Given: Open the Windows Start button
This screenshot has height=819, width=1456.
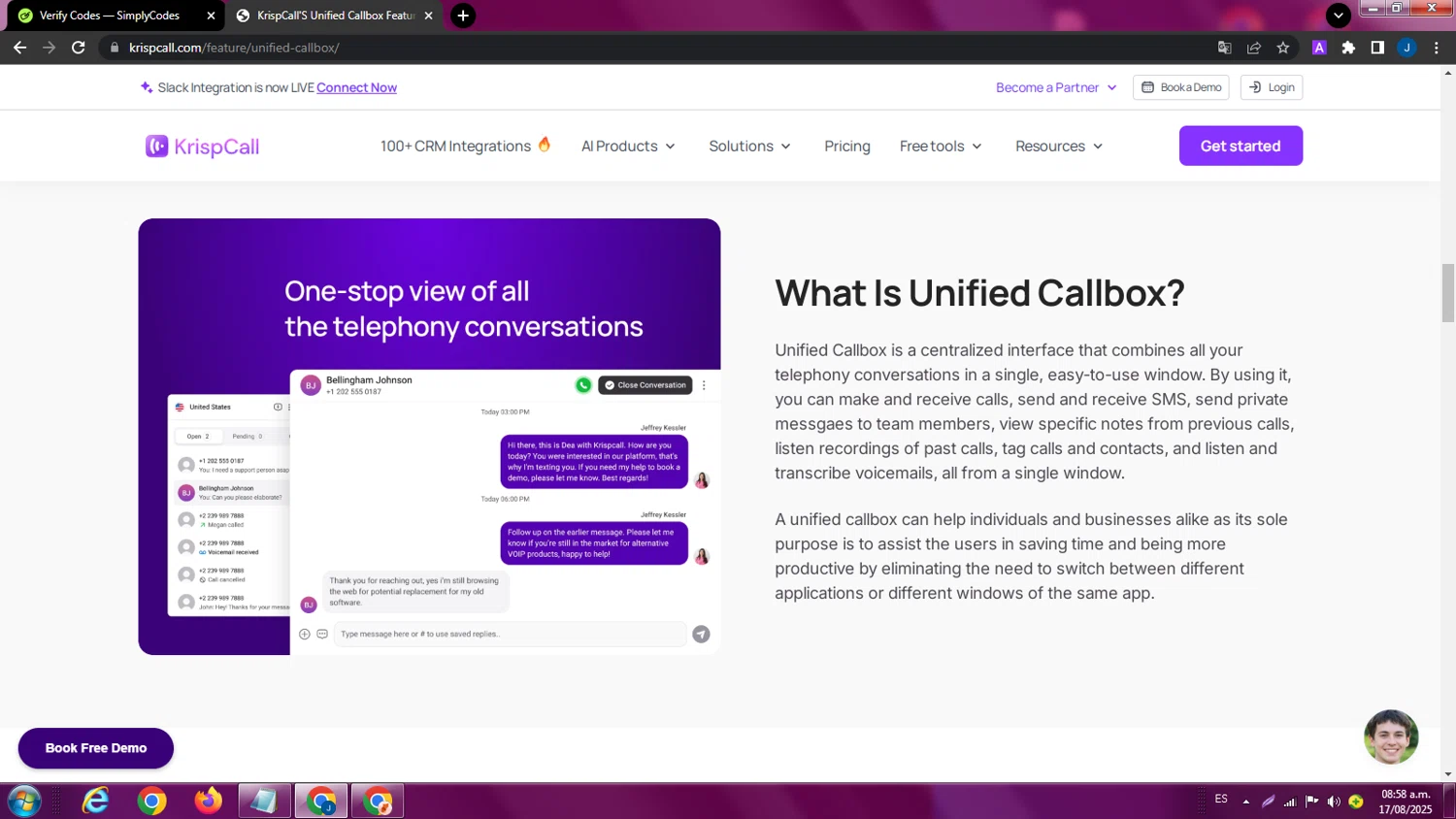Looking at the screenshot, I should 23,802.
